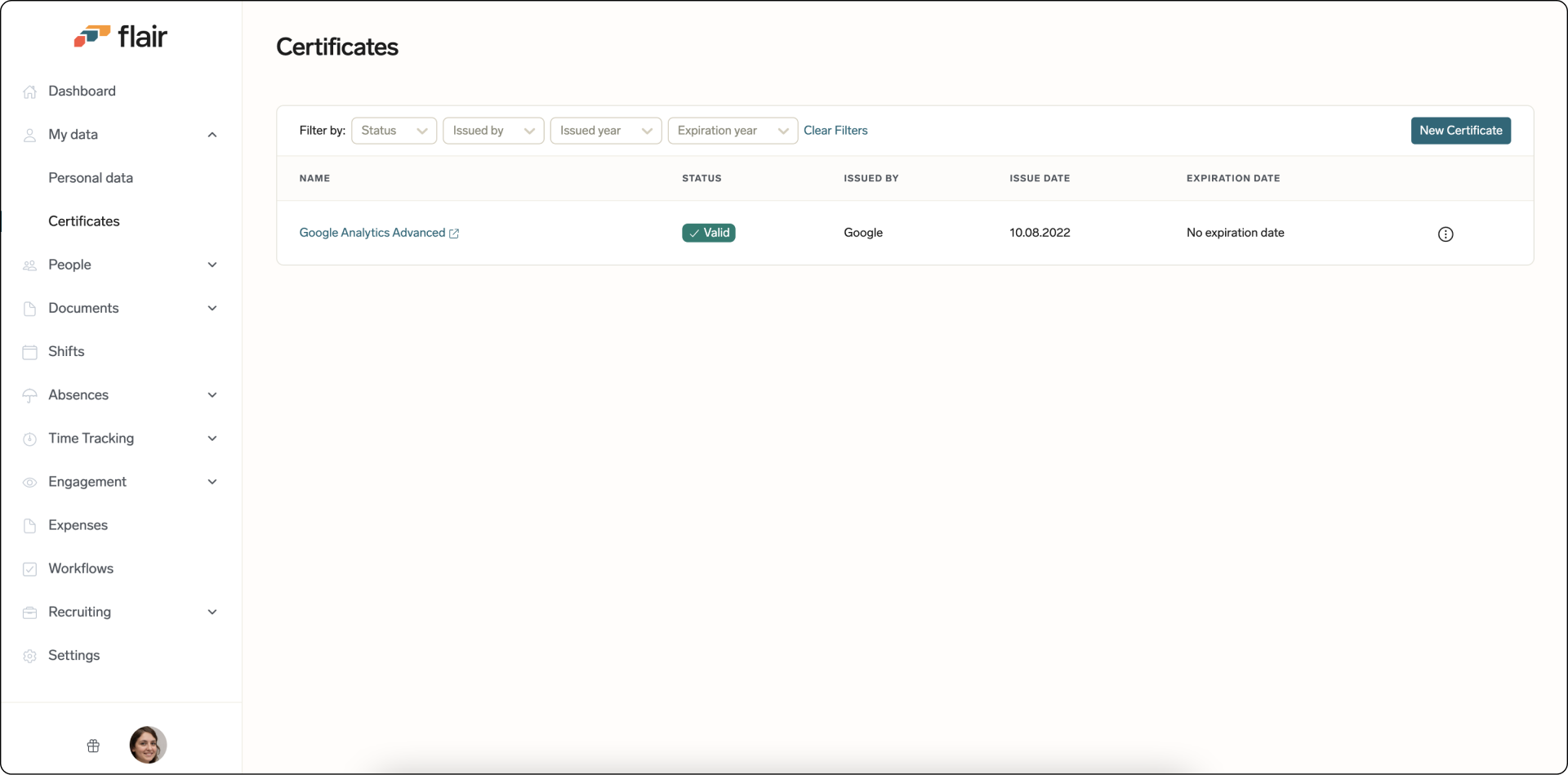Open the Expiration year dropdown

(732, 131)
